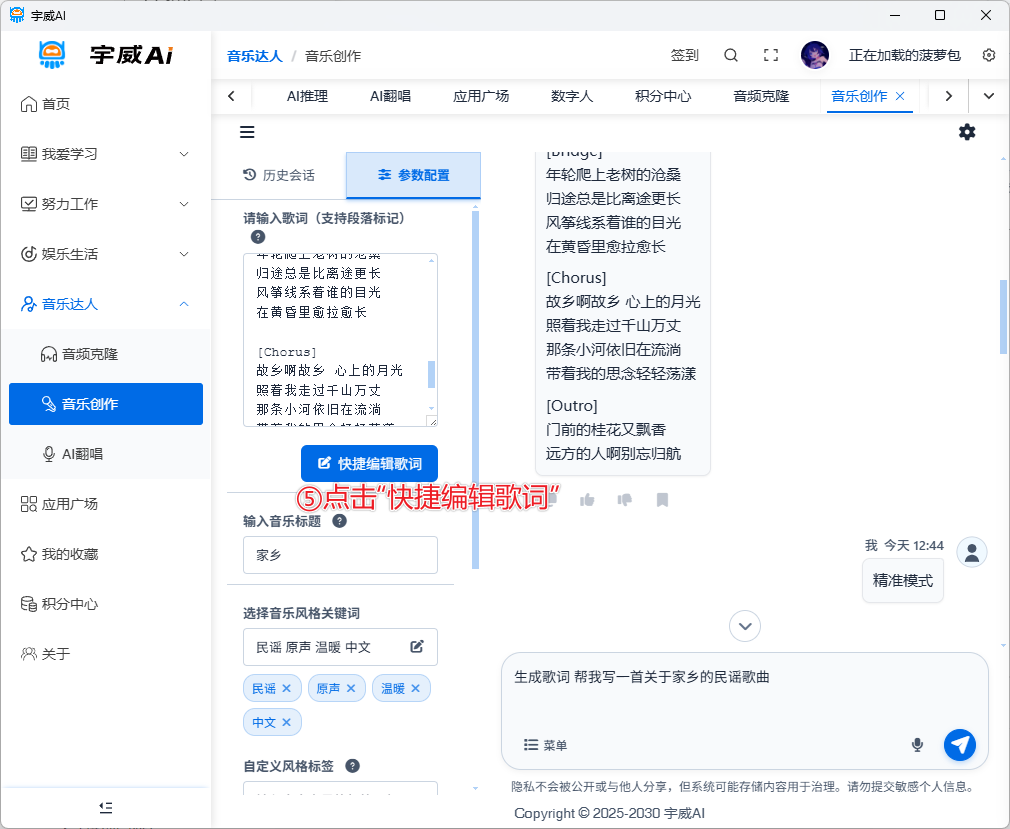Switch to the 历史会话 tab

[279, 175]
